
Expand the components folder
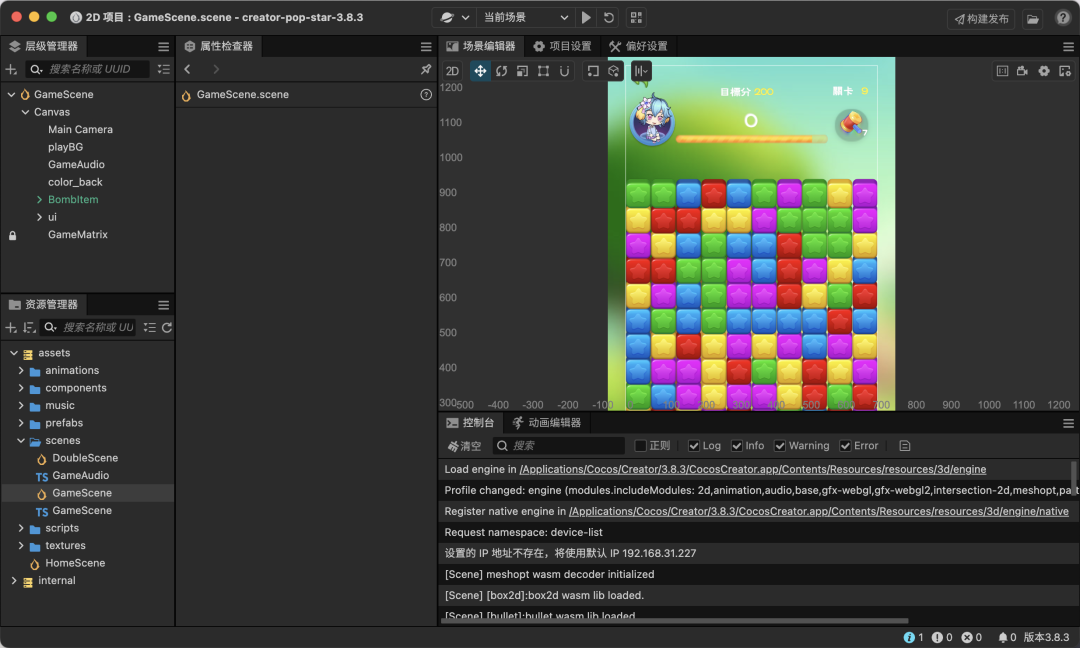(21, 388)
